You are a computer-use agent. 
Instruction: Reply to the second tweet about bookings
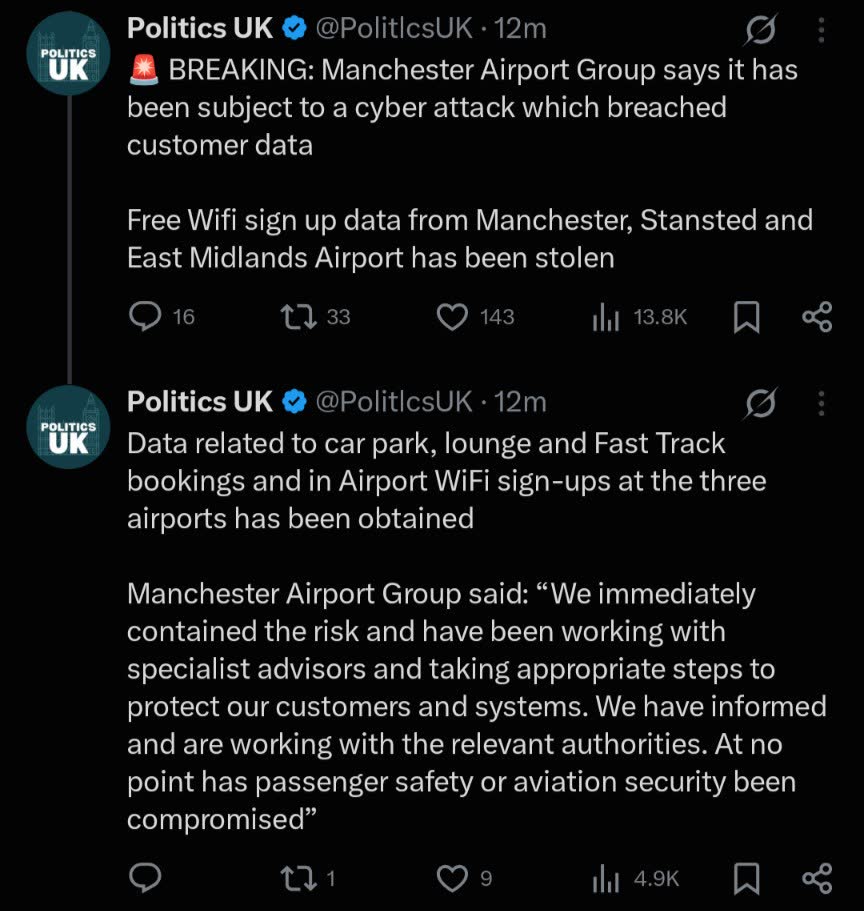pyautogui.click(x=145, y=878)
